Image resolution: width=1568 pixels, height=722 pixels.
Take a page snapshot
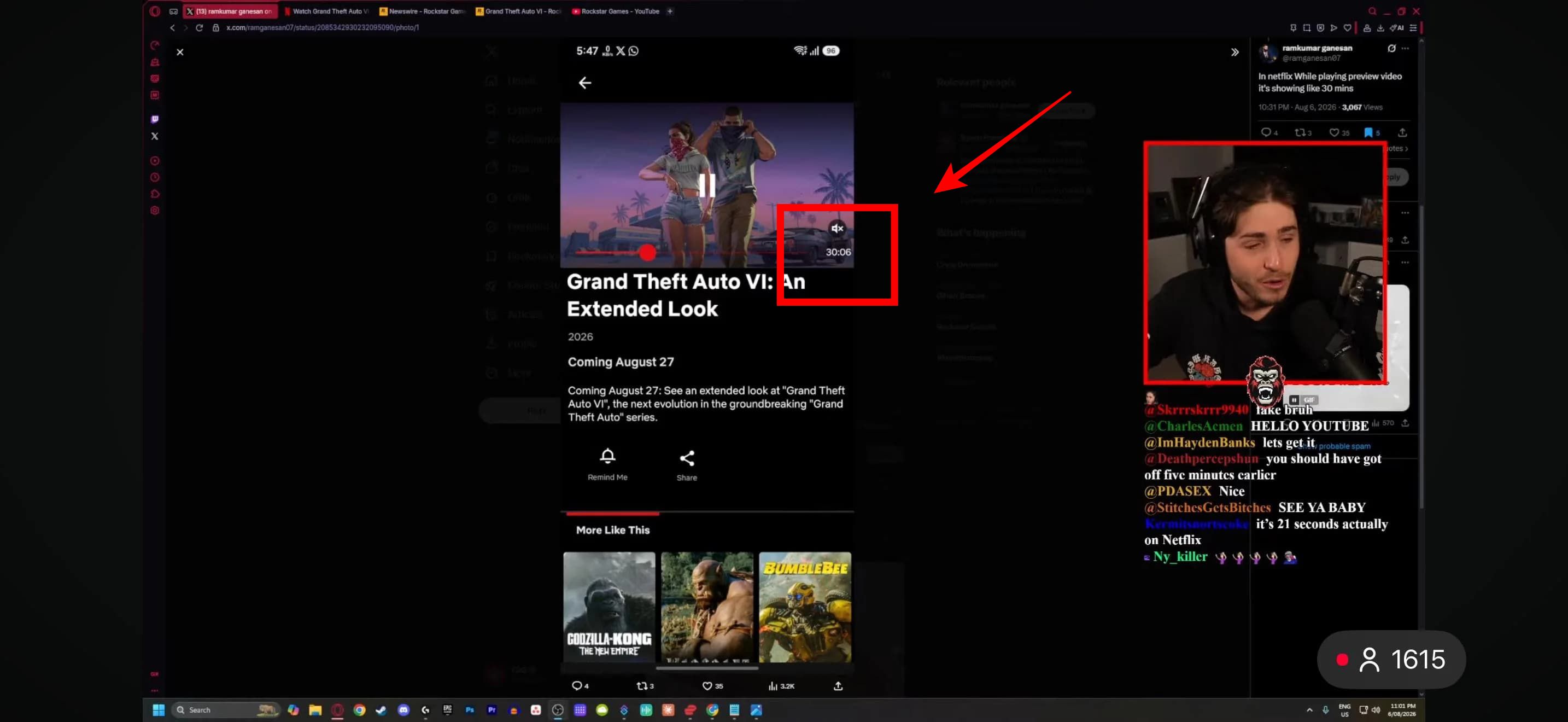[x=1306, y=27]
